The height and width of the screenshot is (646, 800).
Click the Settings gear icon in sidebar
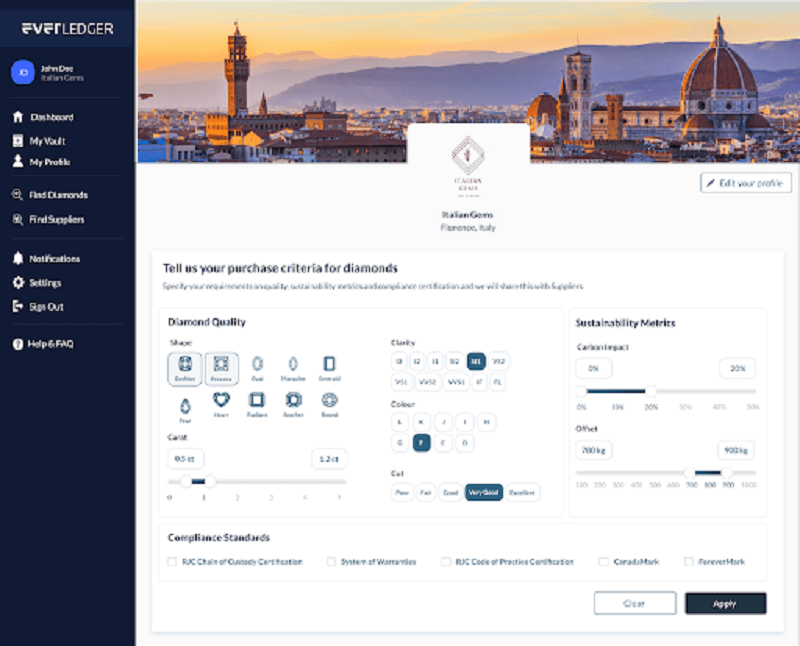pos(18,283)
